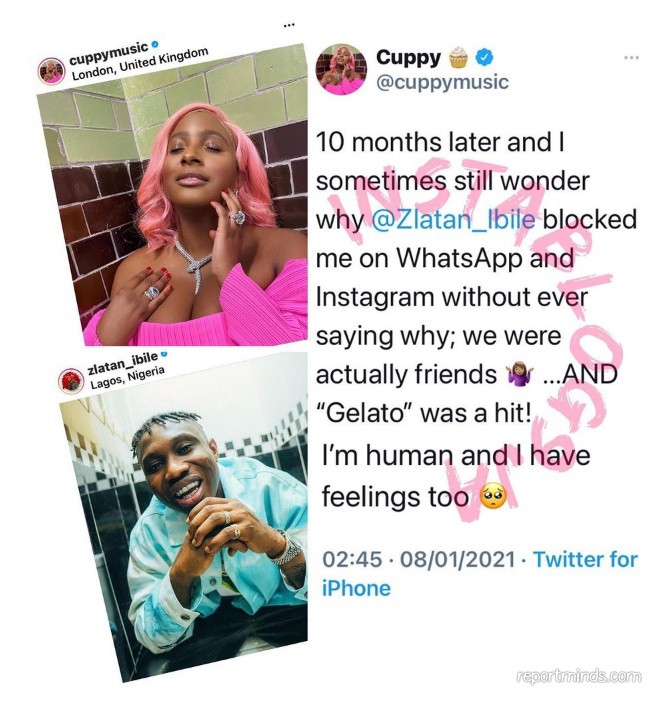Image resolution: width=661 pixels, height=709 pixels.
Task: Open the photo of the man in blue jacket
Action: pyautogui.click(x=185, y=515)
